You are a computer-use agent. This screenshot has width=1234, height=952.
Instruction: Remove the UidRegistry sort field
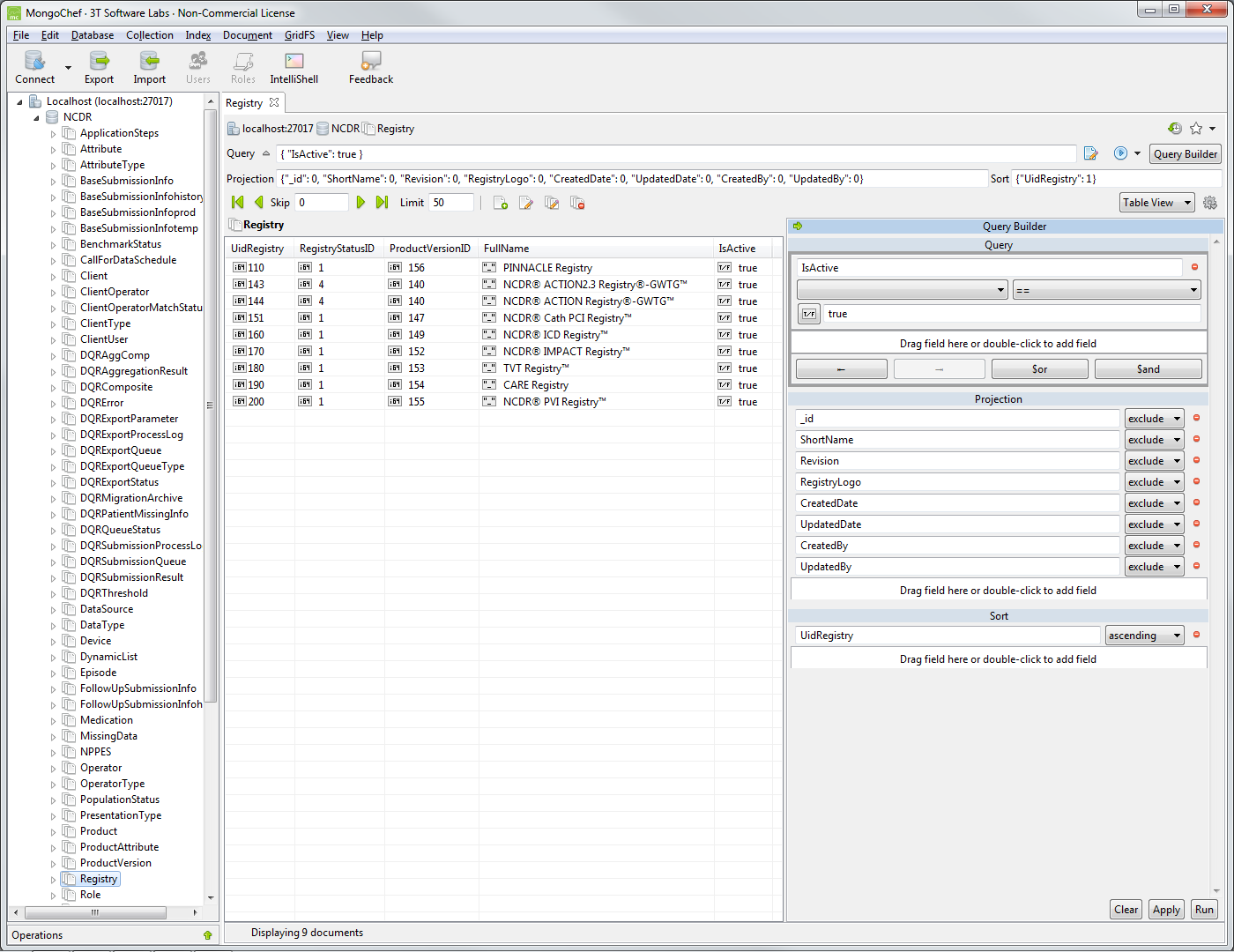(1196, 635)
